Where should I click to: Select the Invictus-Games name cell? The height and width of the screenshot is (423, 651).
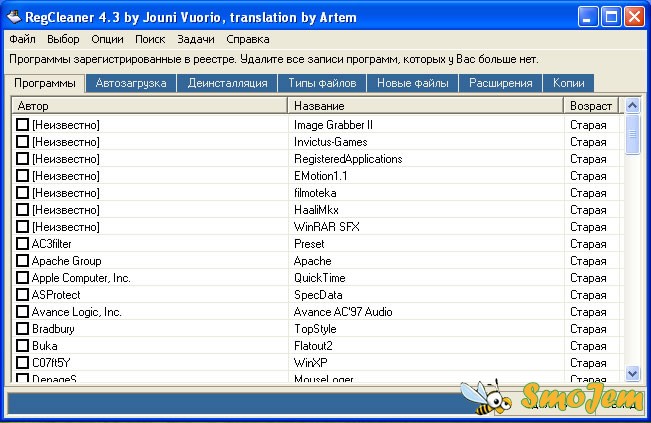(x=330, y=142)
